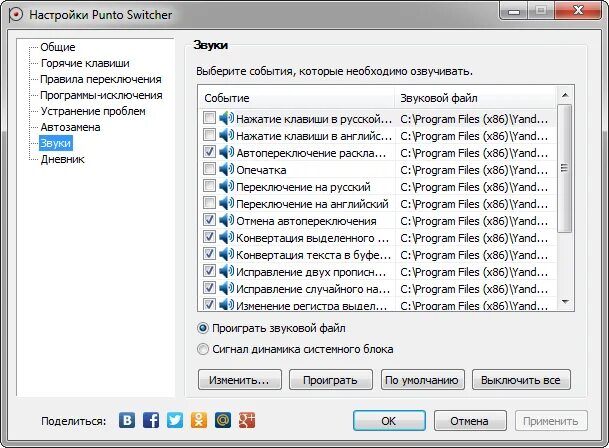Click speaker icon for Переключение на английский
This screenshot has height=448, width=609.
click(226, 204)
